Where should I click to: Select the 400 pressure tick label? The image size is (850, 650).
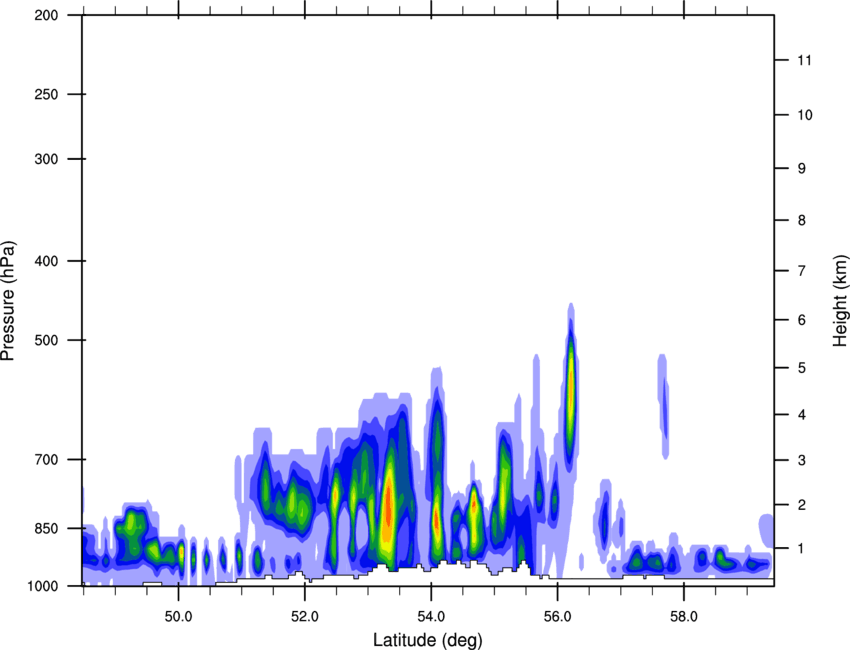coord(46,261)
